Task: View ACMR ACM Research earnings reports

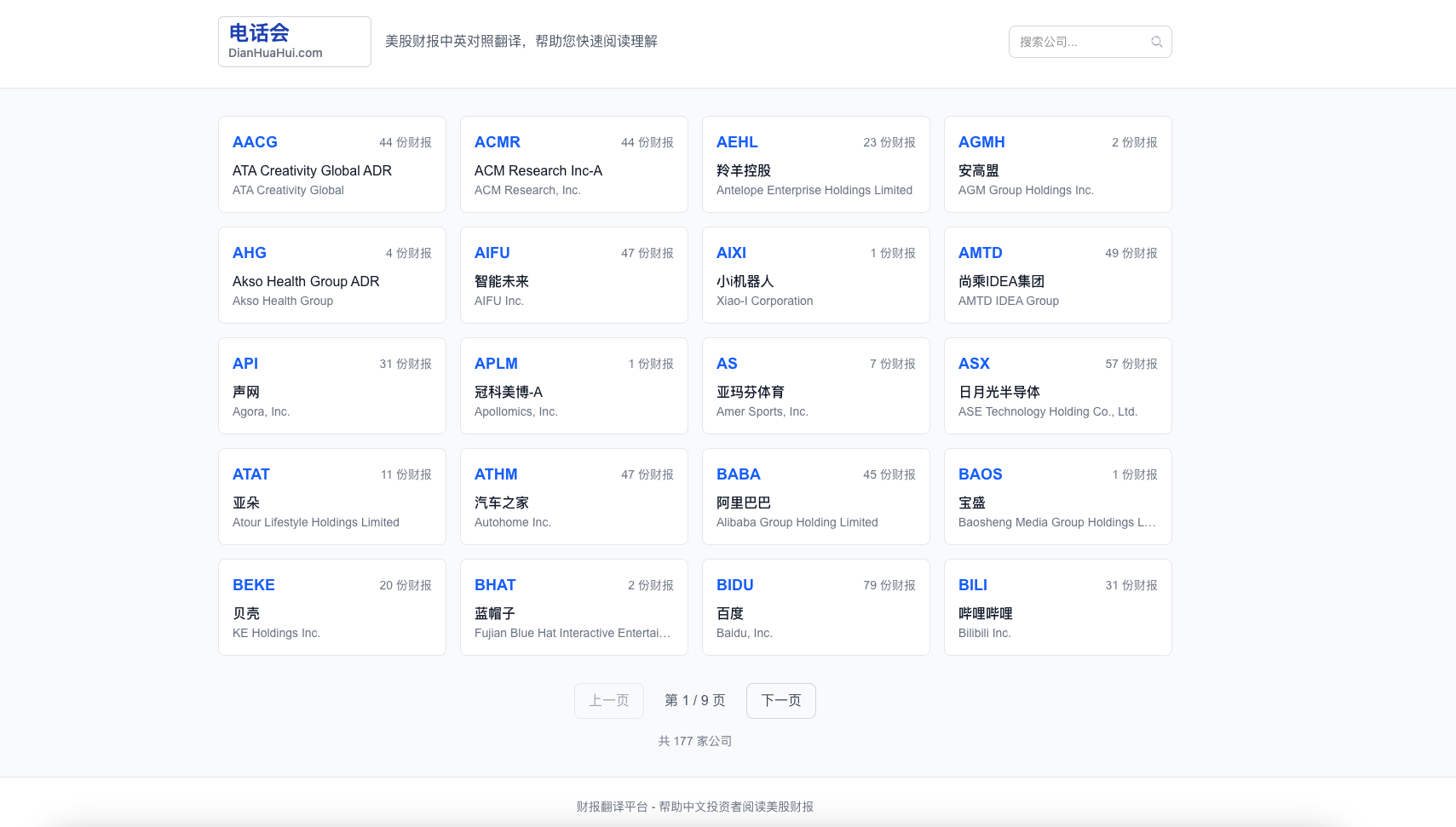Action: 573,164
